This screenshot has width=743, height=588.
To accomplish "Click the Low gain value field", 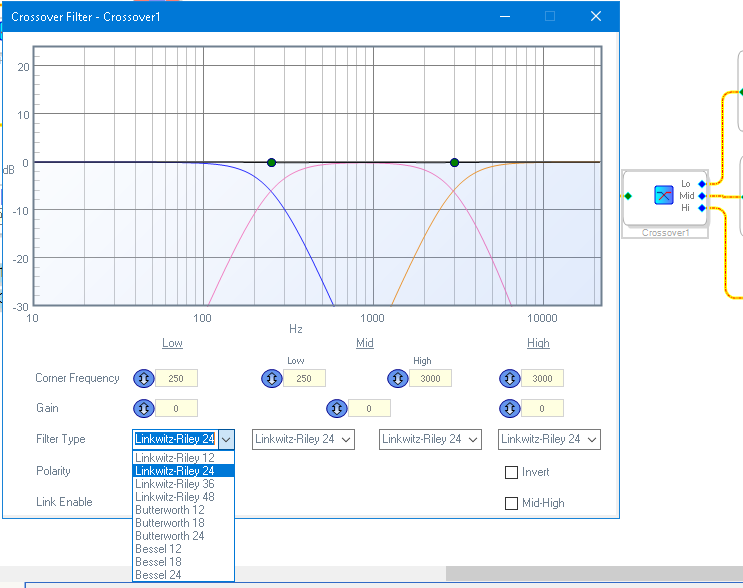I will (176, 408).
